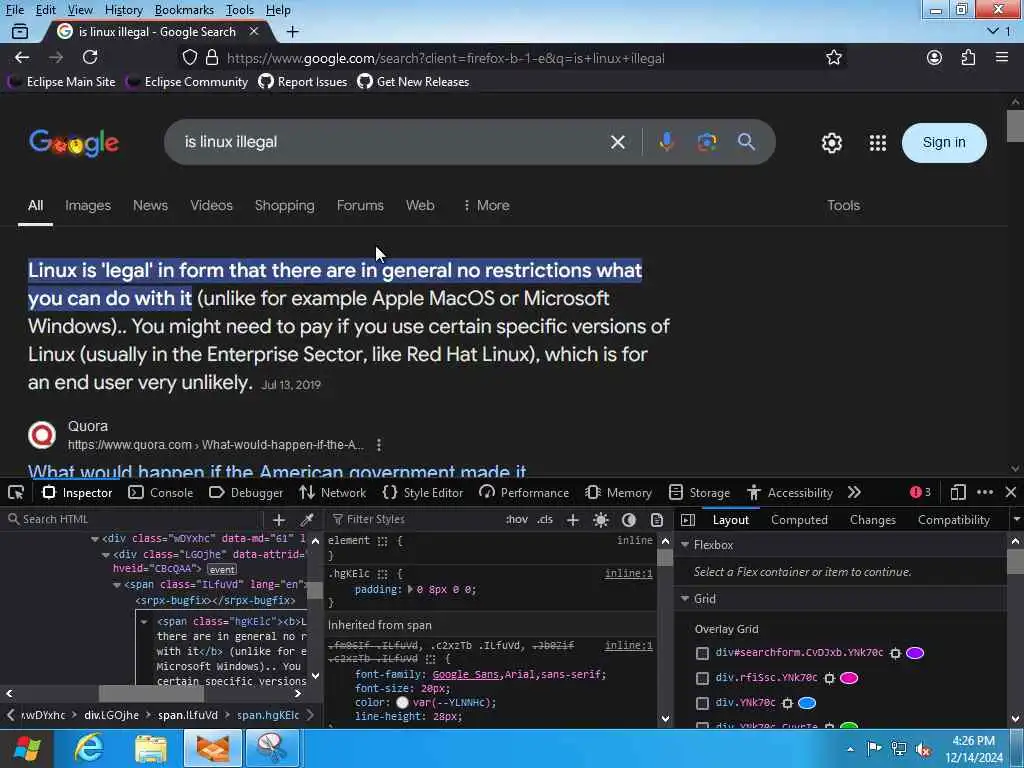1024x768 pixels.
Task: Click the element picker icon in devtools
Action: [x=16, y=492]
